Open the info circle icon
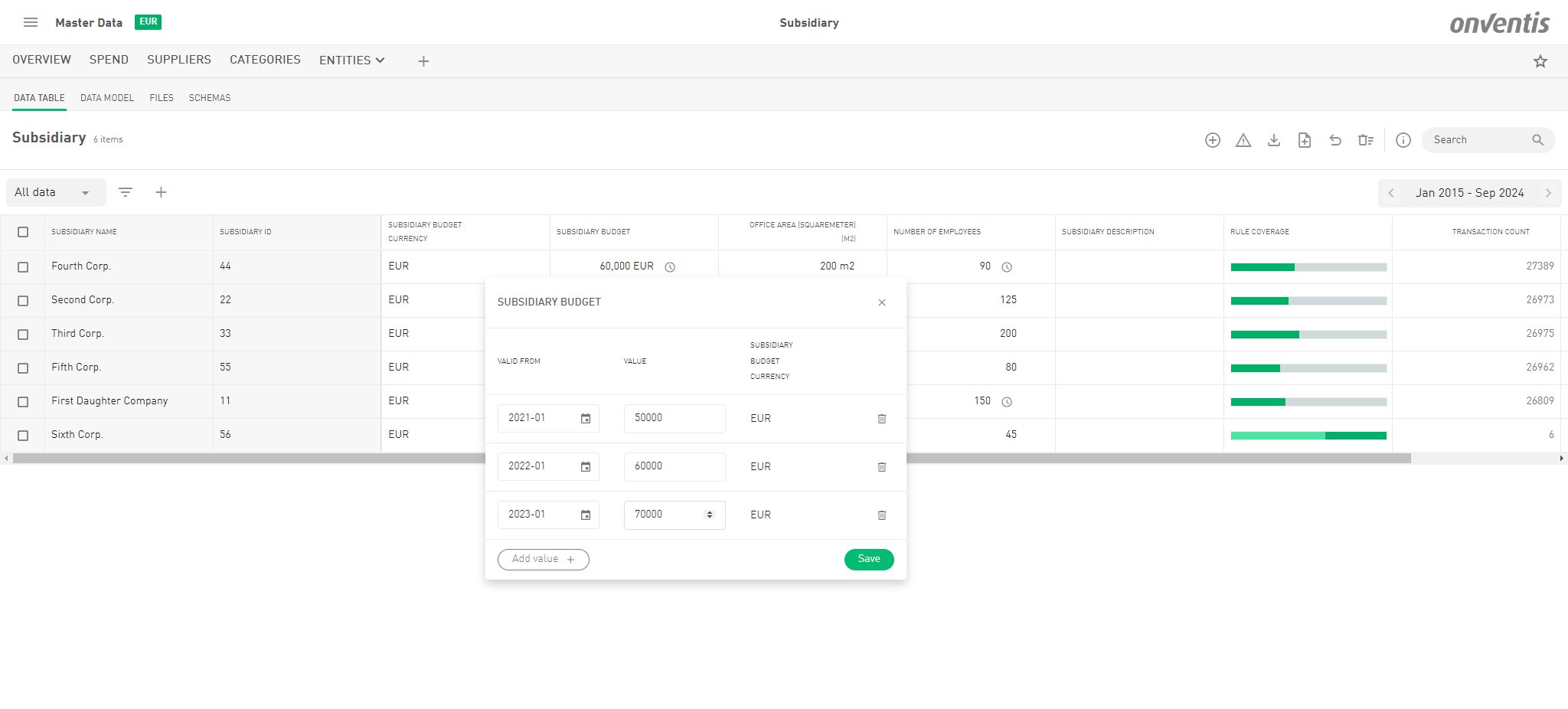The image size is (1568, 709). pos(1403,140)
